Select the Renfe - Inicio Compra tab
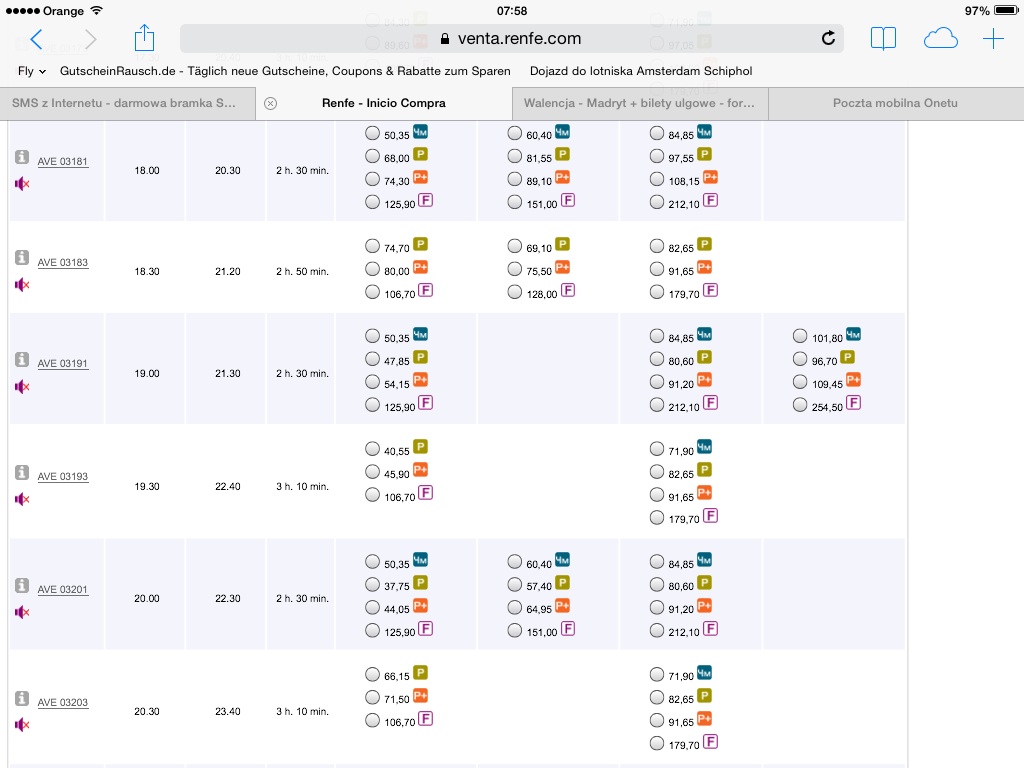Image resolution: width=1024 pixels, height=768 pixels. click(x=384, y=103)
